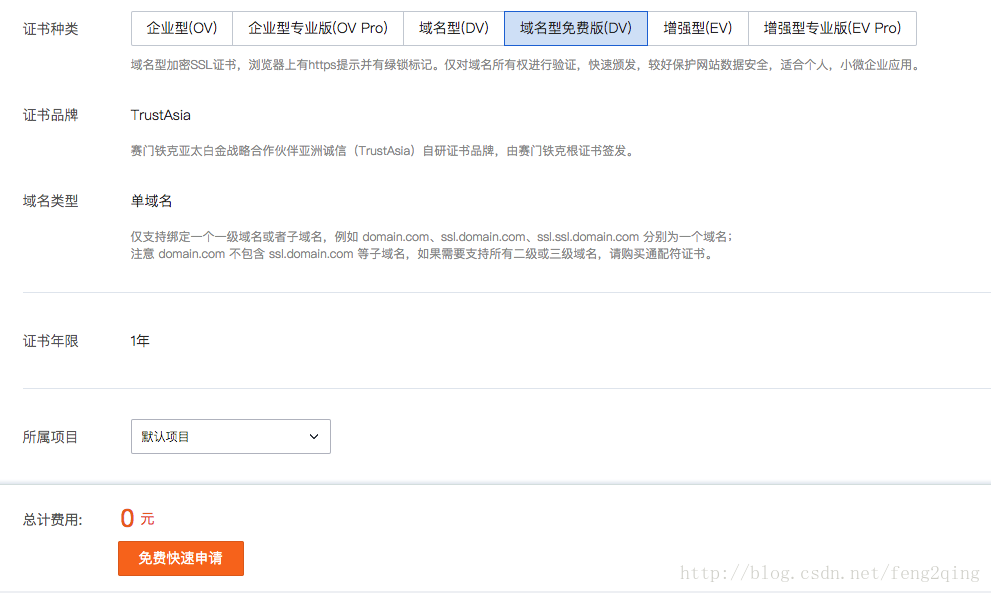
Task: Click the 注意 domain.com 不包含 note line
Action: point(423,254)
